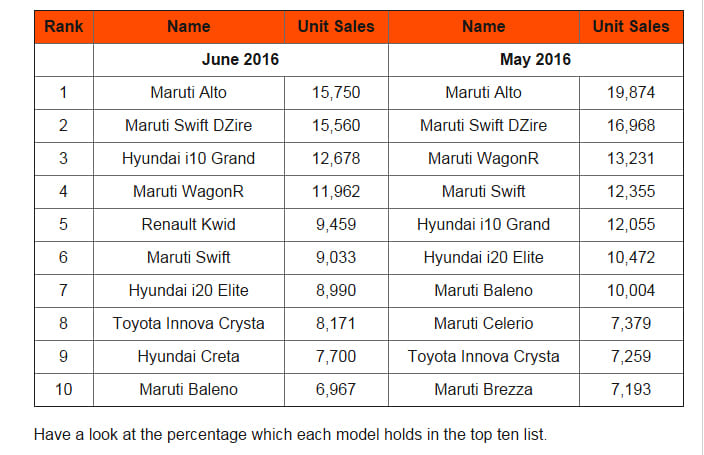Click the Hyundai Creta cell
Image resolution: width=704 pixels, height=455 pixels.
pyautogui.click(x=189, y=357)
